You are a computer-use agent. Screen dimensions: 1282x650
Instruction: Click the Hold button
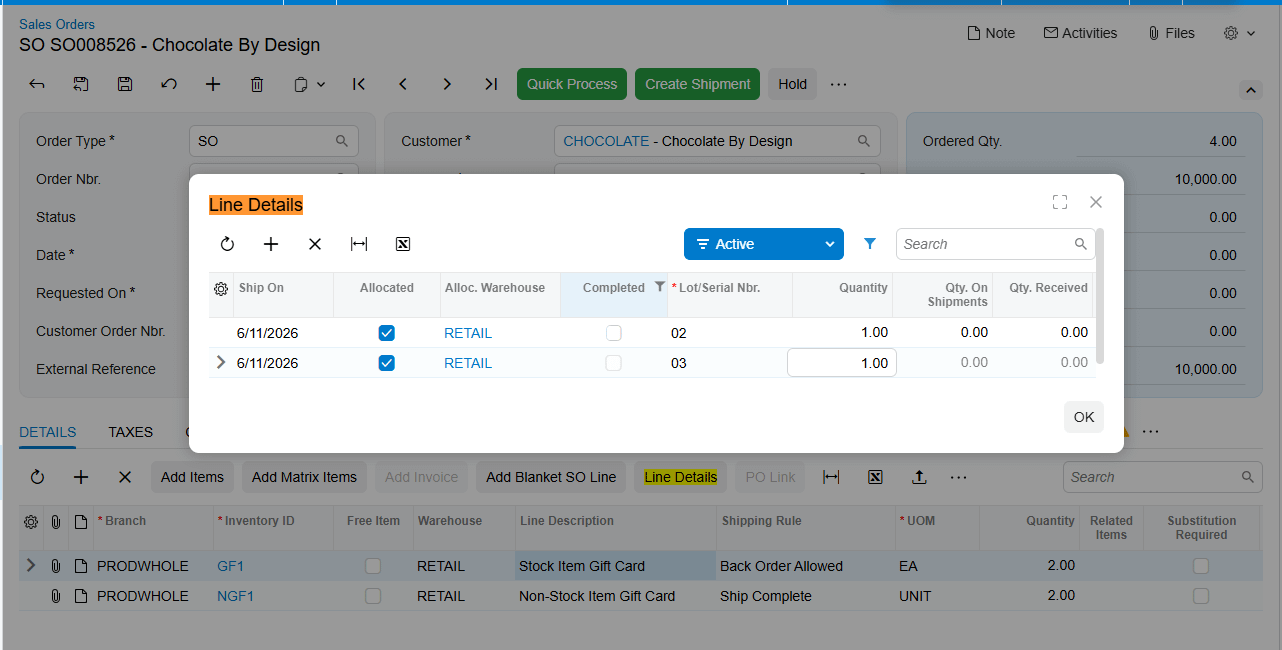pos(793,84)
